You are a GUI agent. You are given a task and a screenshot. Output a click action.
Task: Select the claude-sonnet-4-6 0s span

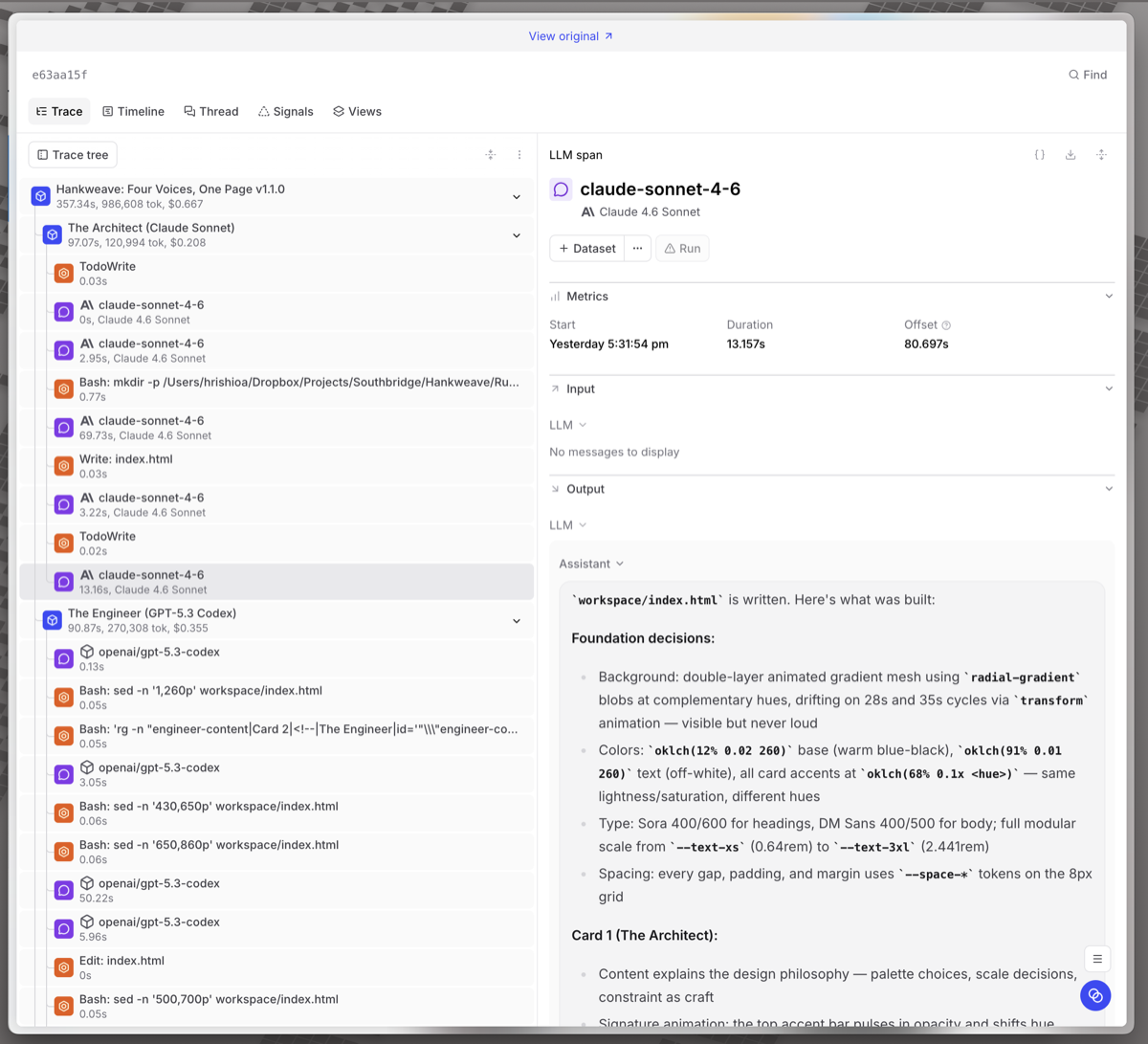277,312
